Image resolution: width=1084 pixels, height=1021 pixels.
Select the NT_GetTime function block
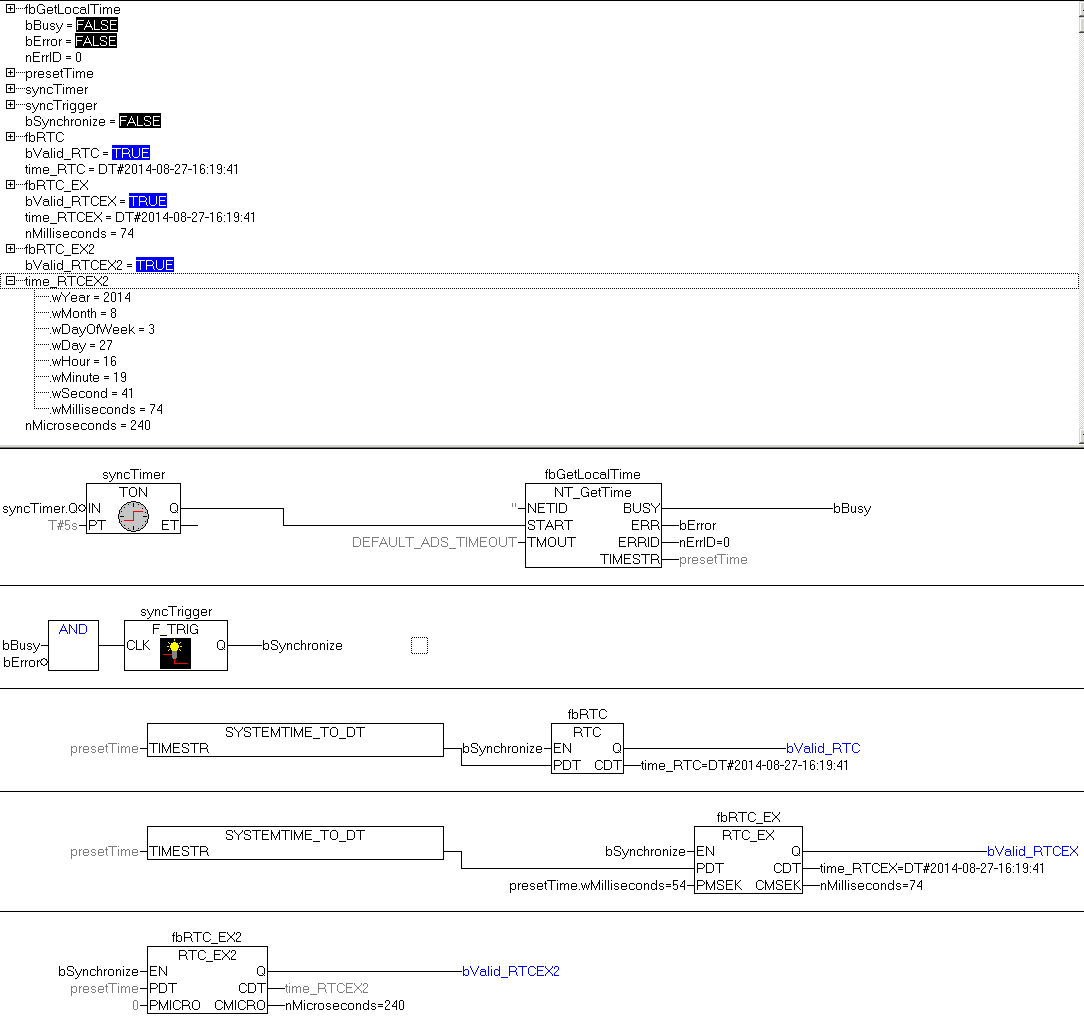[x=593, y=525]
